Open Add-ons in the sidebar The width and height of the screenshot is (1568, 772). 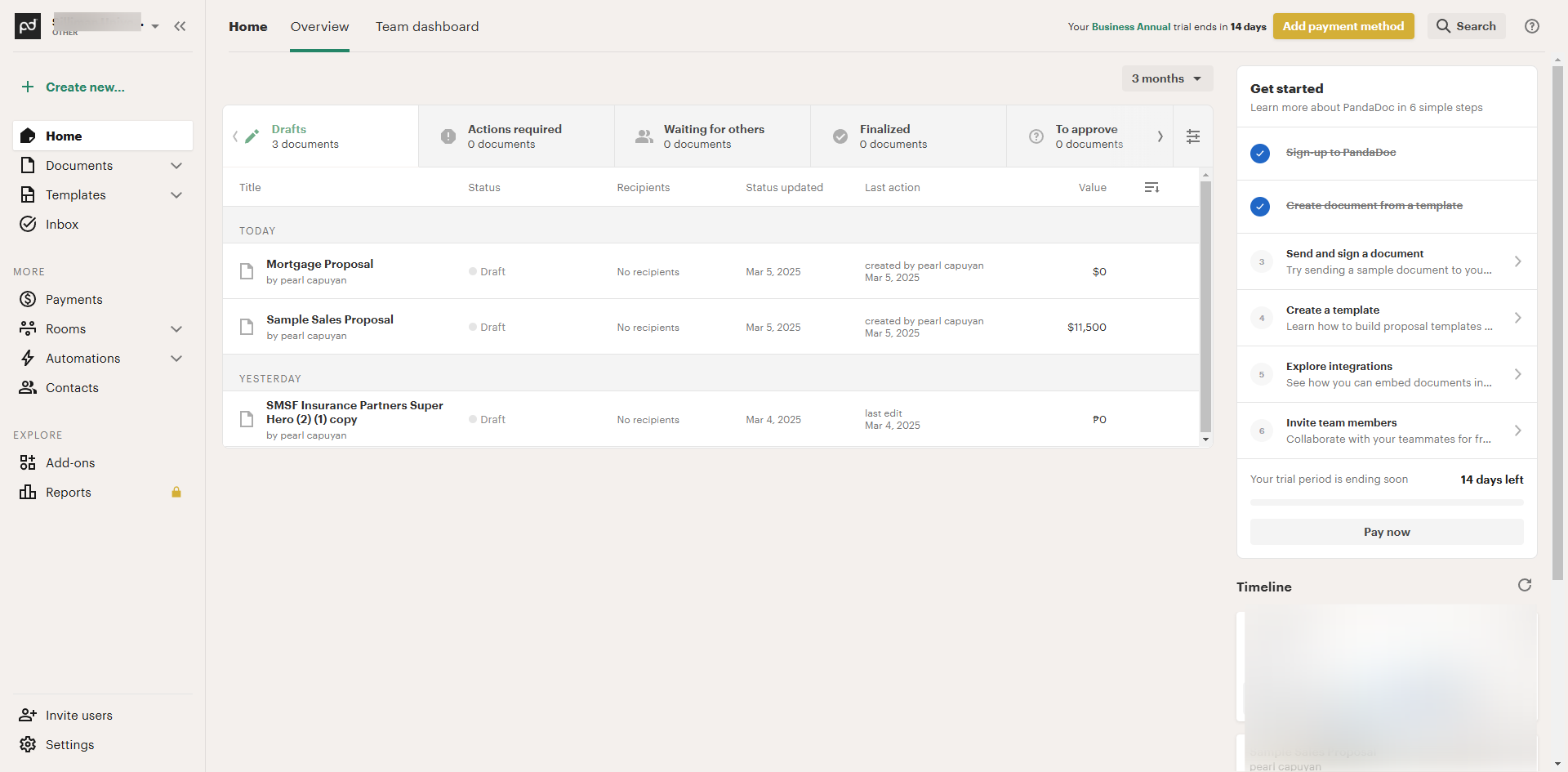pyautogui.click(x=70, y=463)
